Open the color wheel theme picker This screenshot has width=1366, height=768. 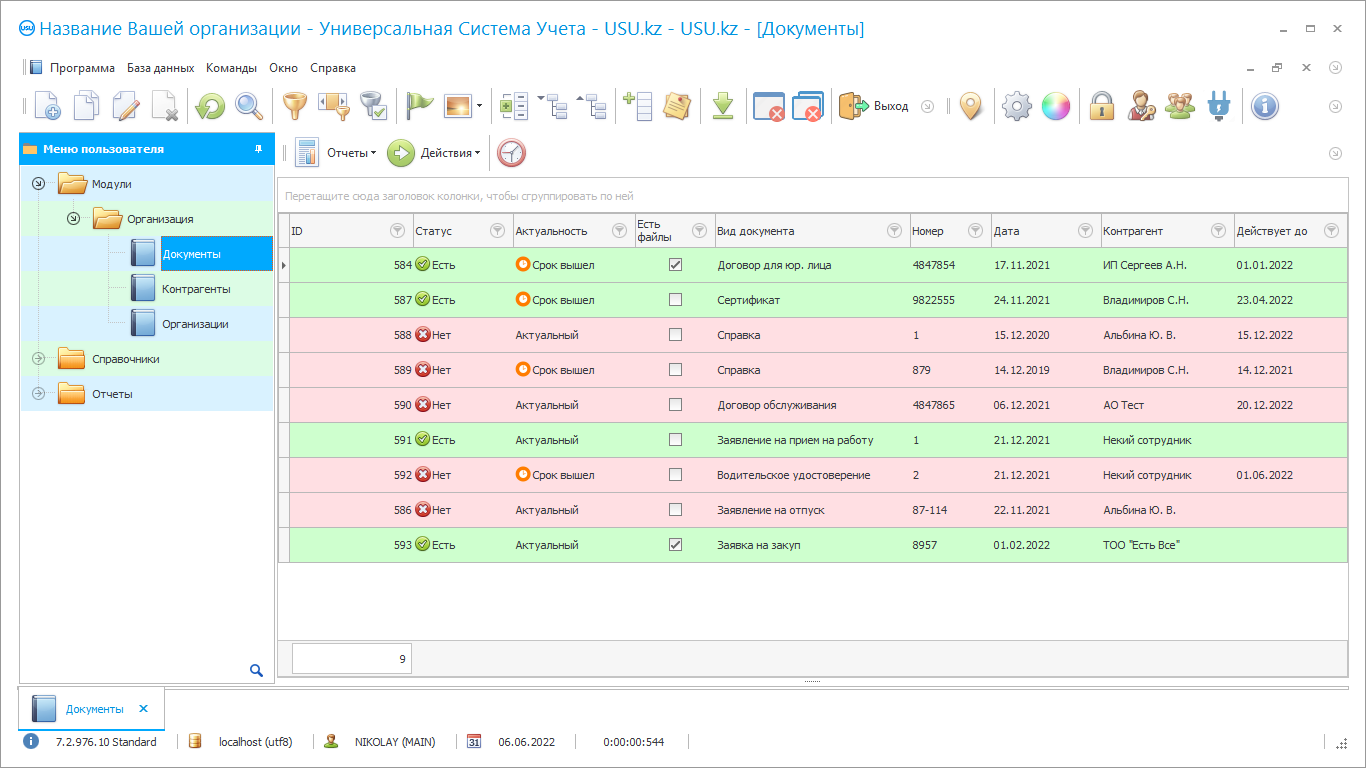point(1055,106)
